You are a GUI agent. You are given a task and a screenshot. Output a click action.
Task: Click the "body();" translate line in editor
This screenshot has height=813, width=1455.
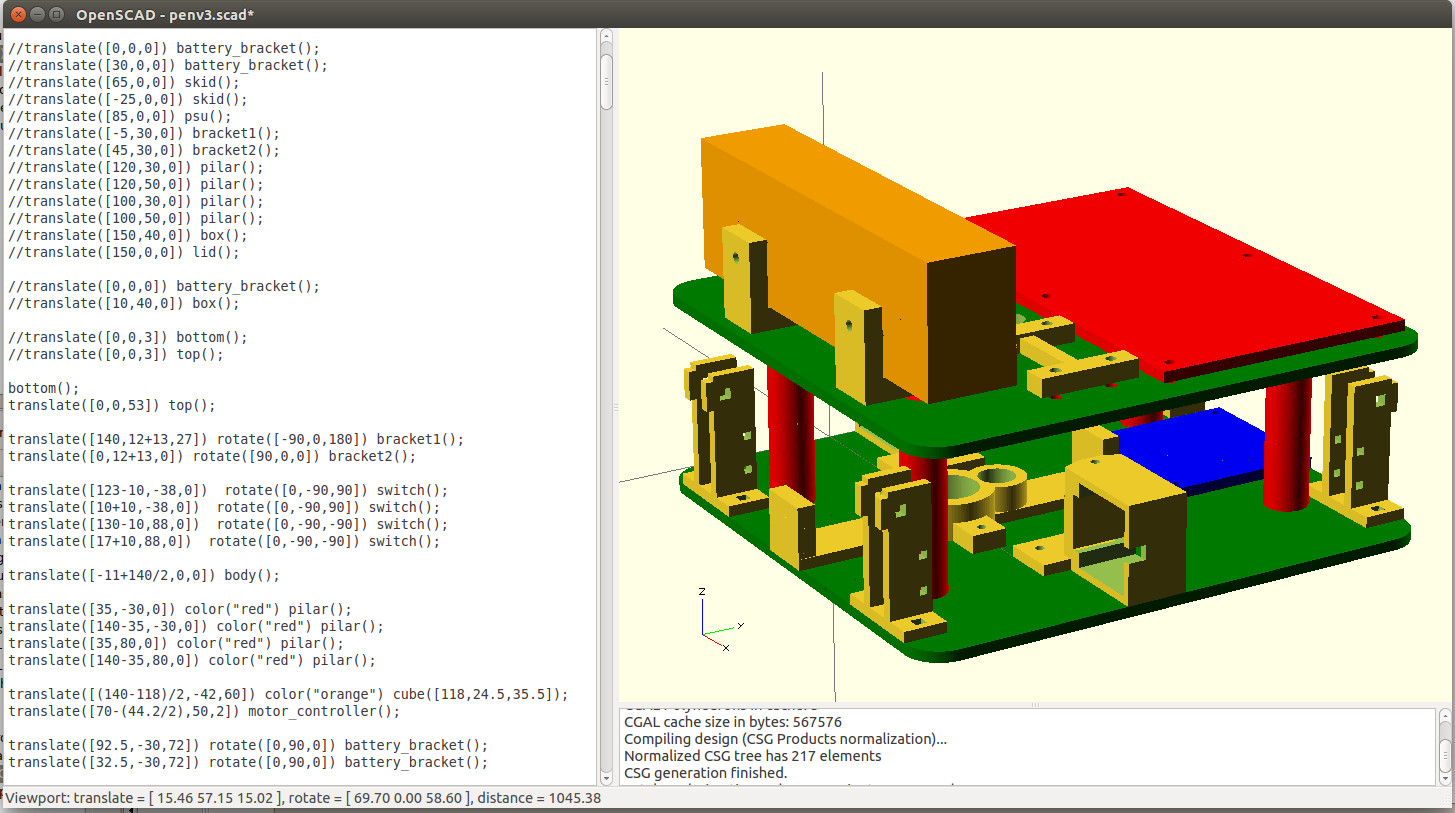click(x=144, y=576)
